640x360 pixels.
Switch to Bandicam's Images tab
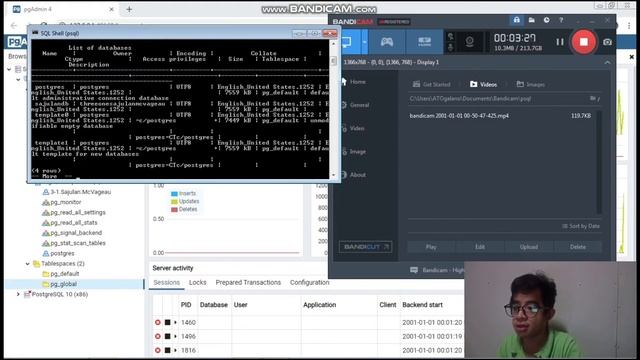[x=530, y=84]
